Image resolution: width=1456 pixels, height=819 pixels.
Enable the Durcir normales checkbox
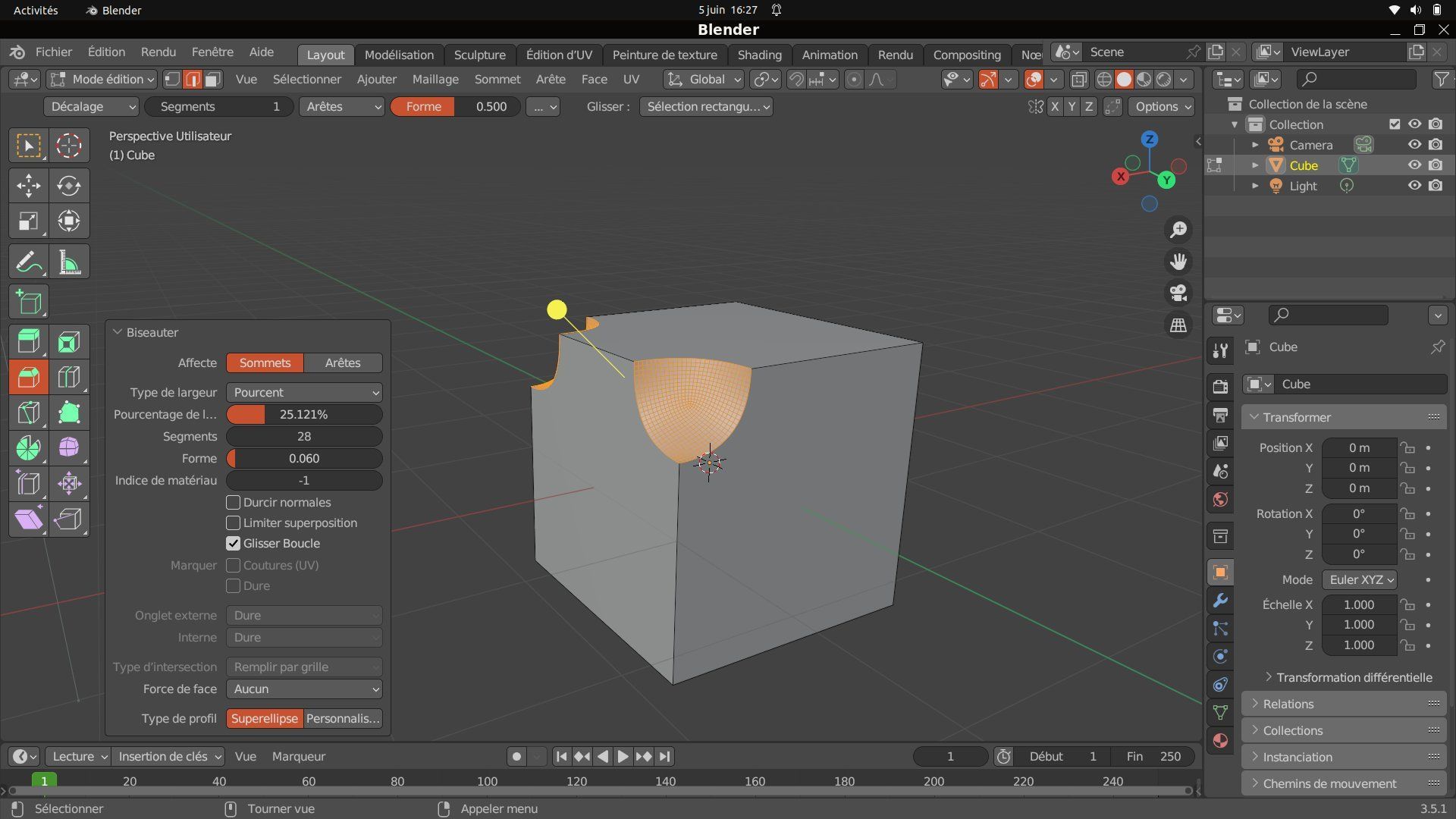point(234,503)
